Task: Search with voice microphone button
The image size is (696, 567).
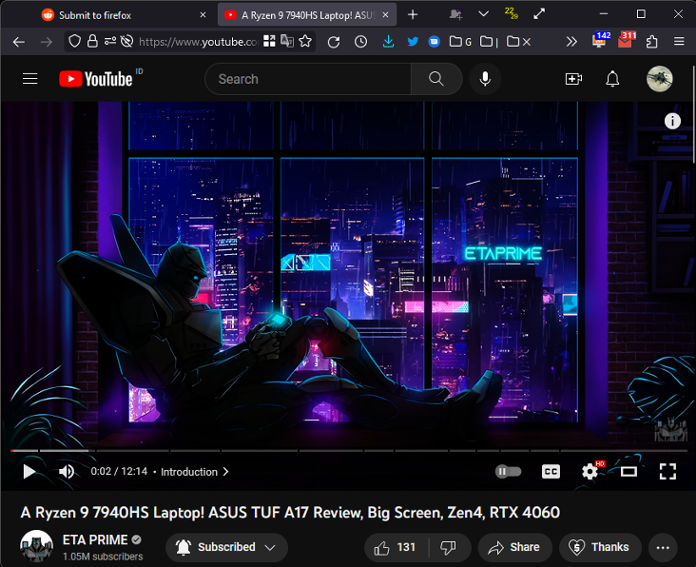Action: [x=486, y=79]
